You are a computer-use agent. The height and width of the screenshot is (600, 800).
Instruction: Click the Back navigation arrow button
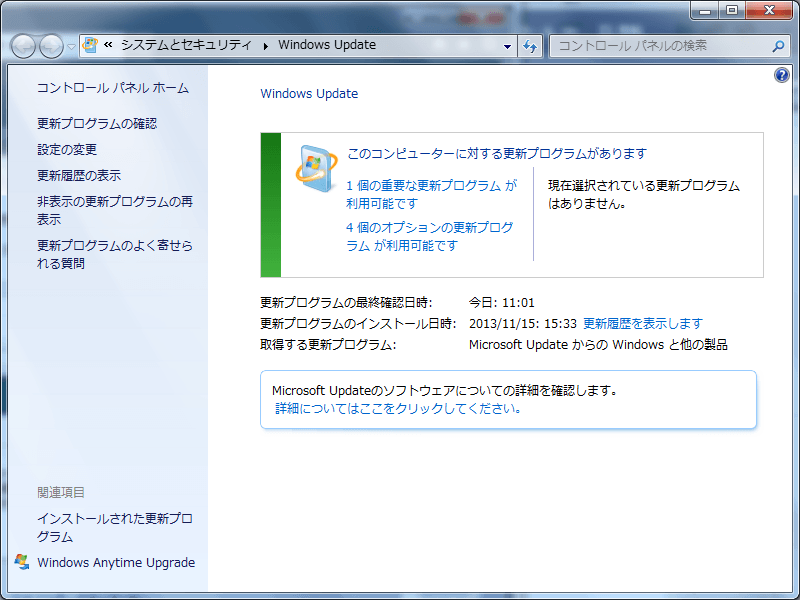point(23,46)
